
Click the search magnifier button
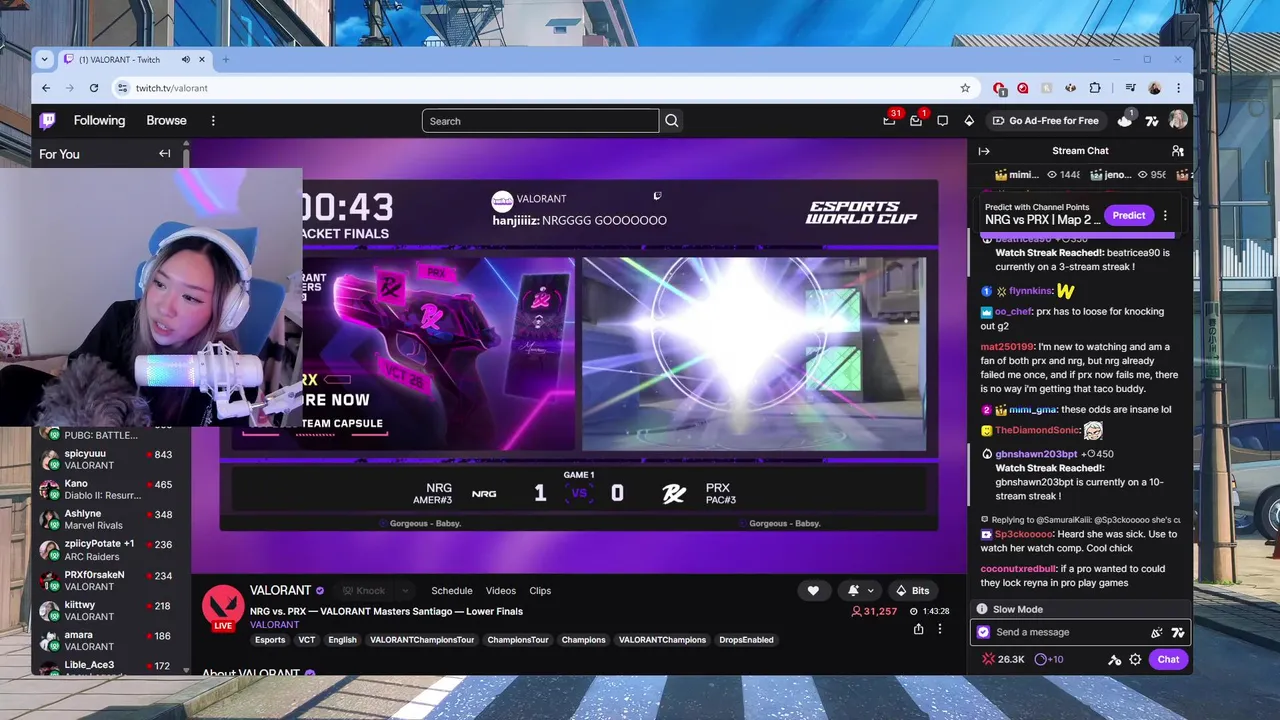(672, 121)
